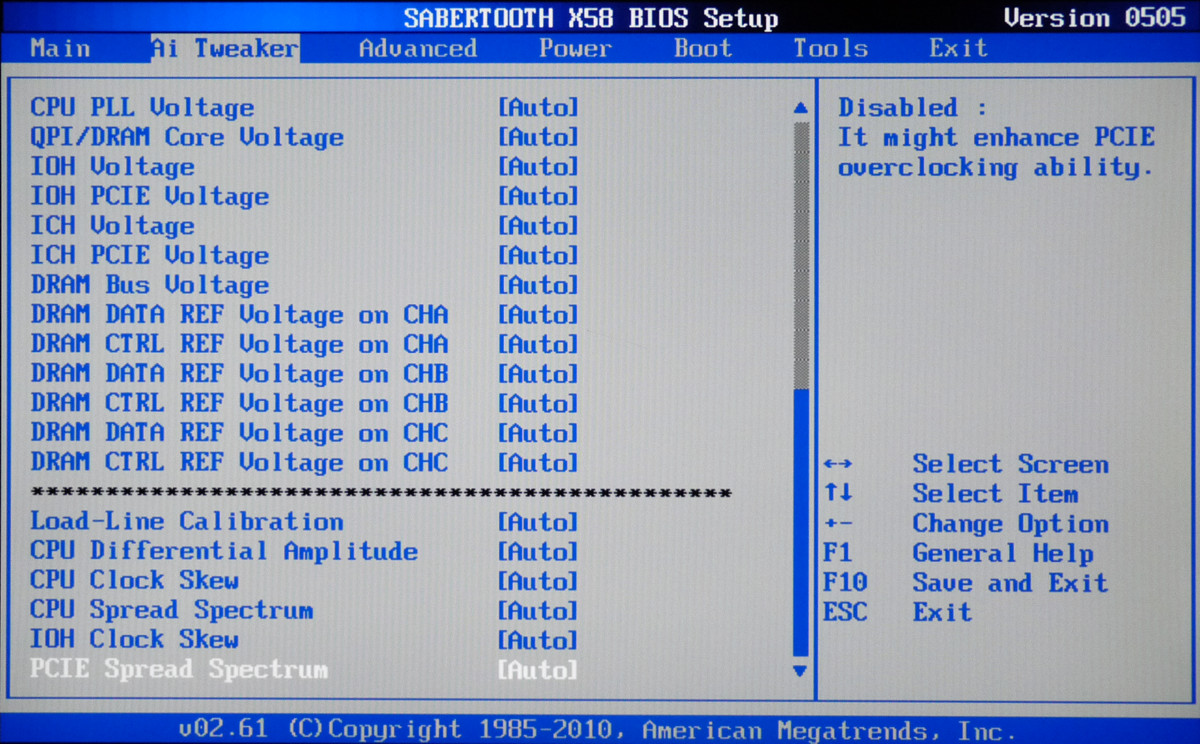Select DRAM CTRL REF Voltage on CHA
Screen dimensions: 1200x744
click(x=239, y=344)
